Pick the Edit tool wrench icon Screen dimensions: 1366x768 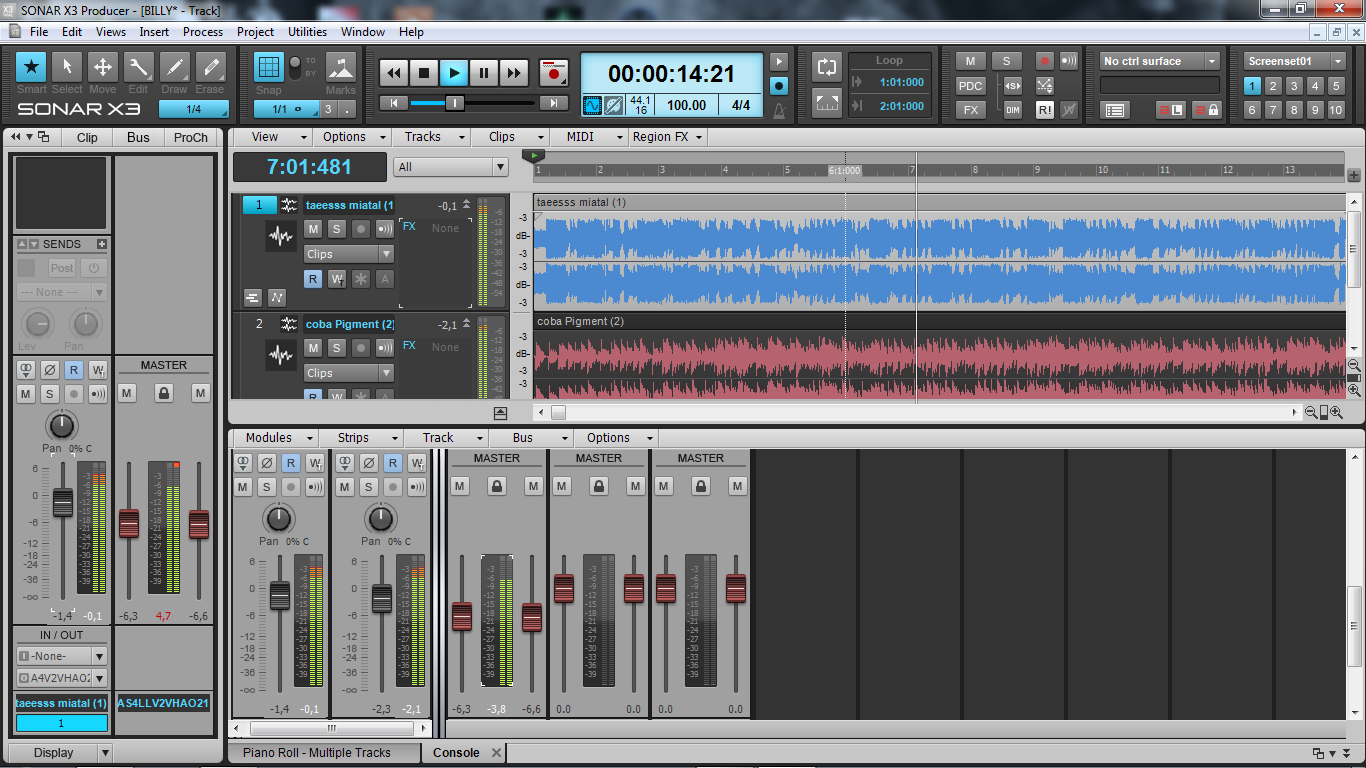click(138, 67)
